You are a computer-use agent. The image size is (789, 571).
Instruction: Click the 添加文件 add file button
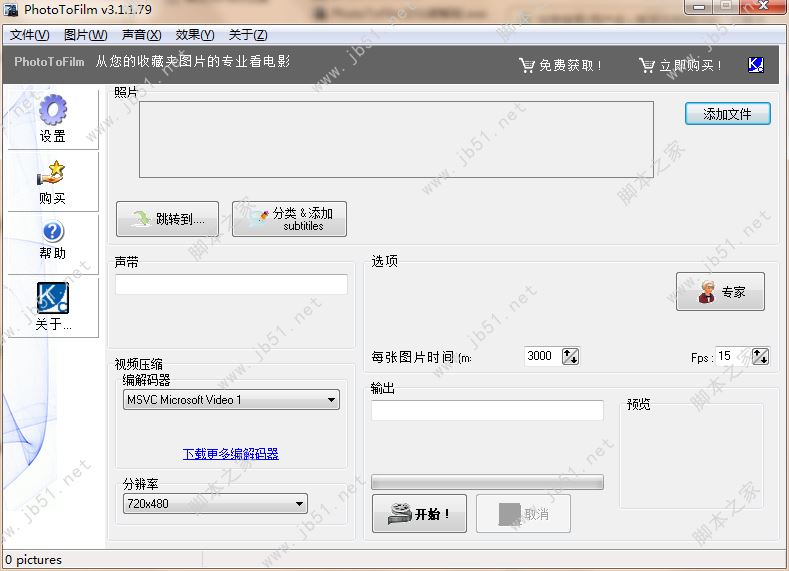pyautogui.click(x=727, y=114)
